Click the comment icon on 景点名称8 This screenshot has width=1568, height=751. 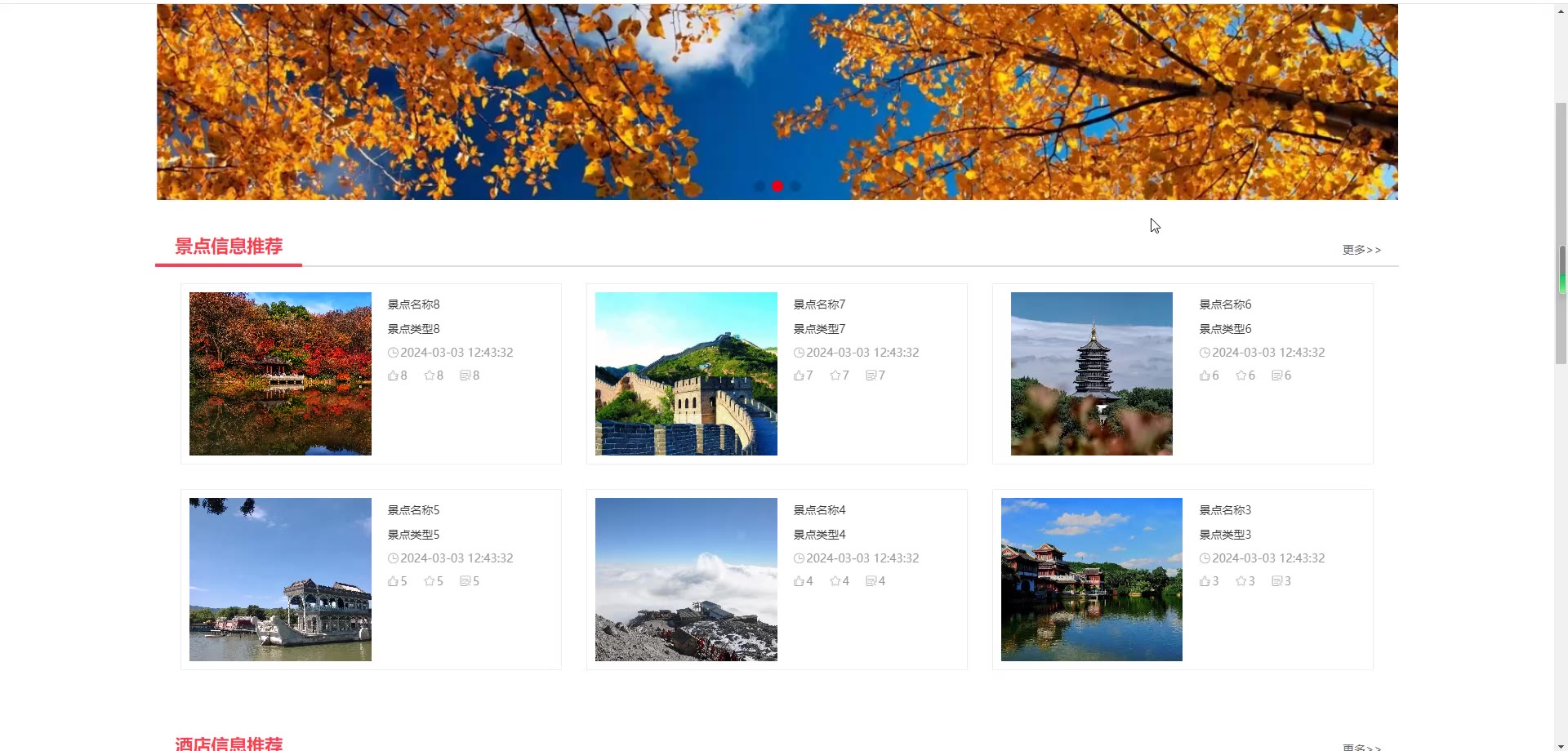[465, 375]
